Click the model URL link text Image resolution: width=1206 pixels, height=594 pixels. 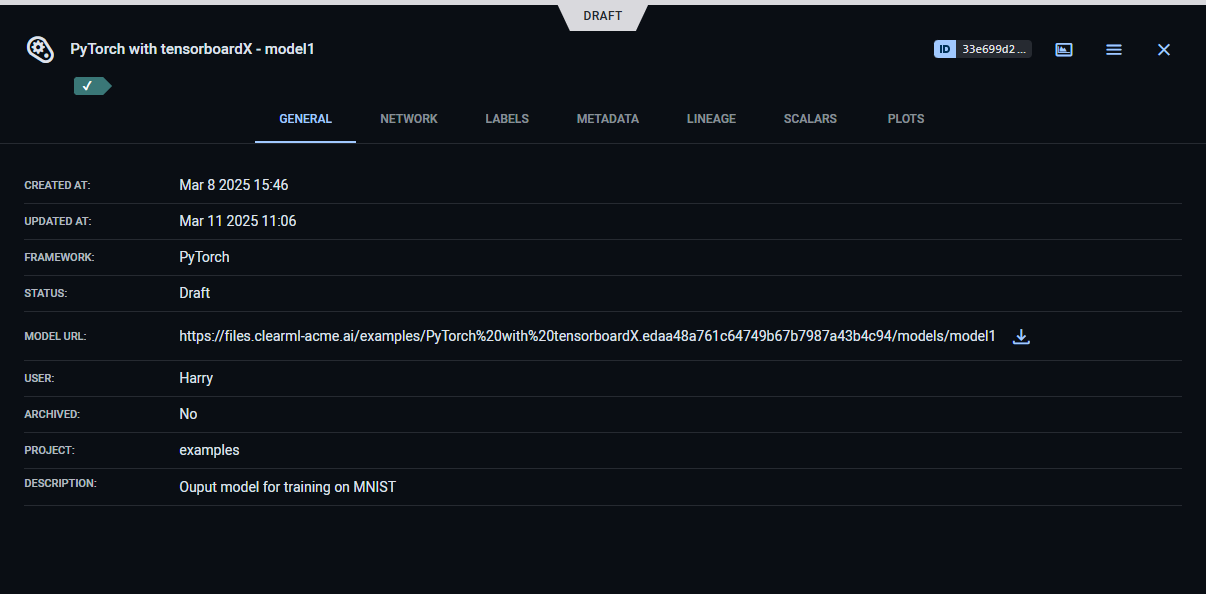587,337
